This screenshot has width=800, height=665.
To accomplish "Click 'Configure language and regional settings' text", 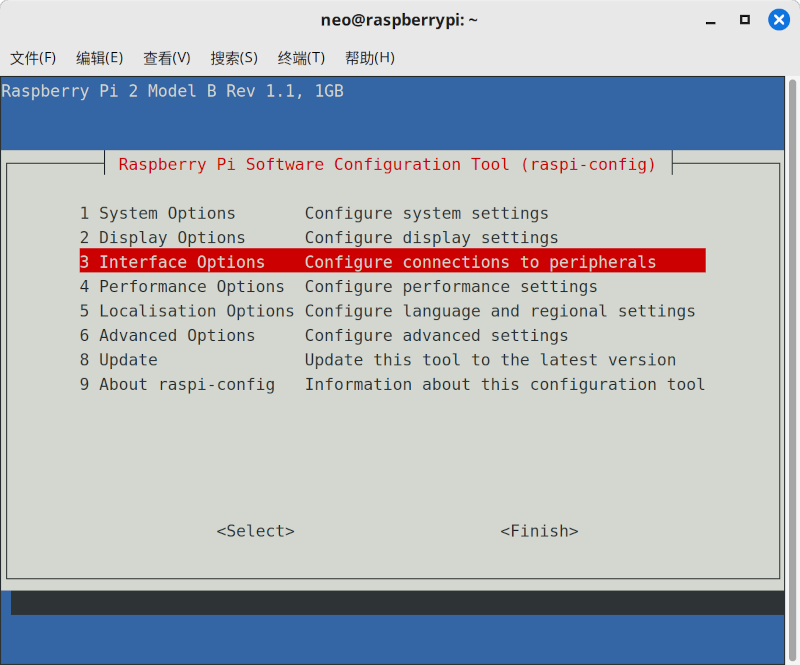I will pyautogui.click(x=500, y=311).
